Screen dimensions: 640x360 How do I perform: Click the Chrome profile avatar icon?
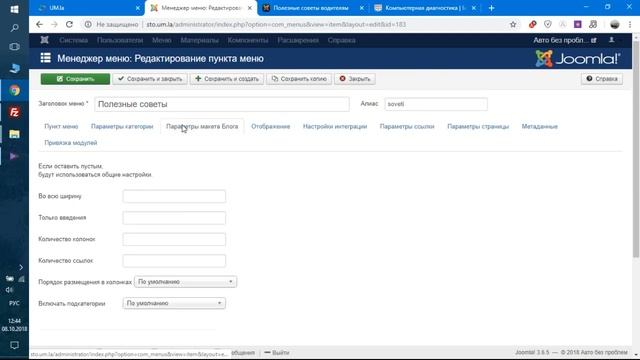pyautogui.click(x=615, y=24)
